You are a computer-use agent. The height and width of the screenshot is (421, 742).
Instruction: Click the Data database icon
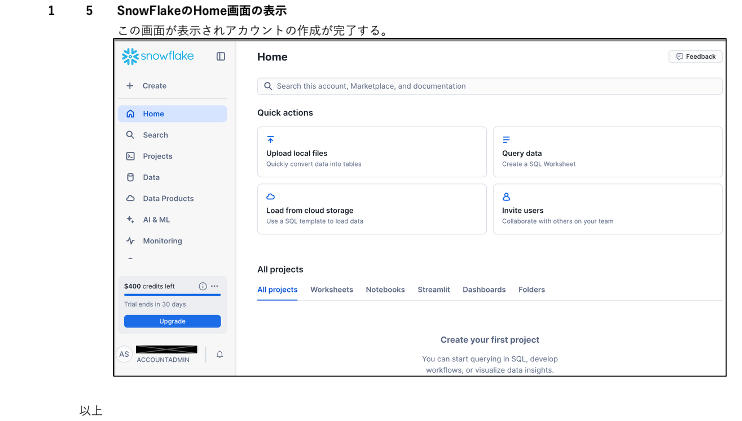(130, 177)
